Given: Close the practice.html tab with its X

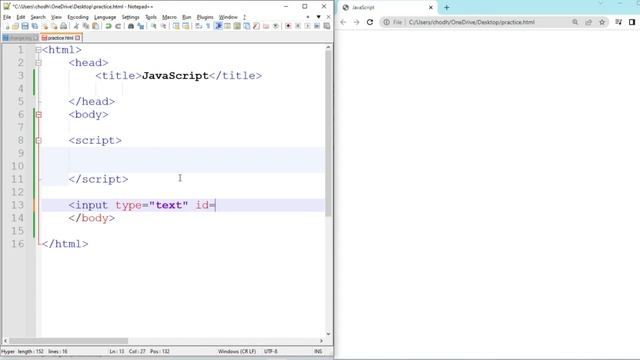Looking at the screenshot, I should (78, 38).
